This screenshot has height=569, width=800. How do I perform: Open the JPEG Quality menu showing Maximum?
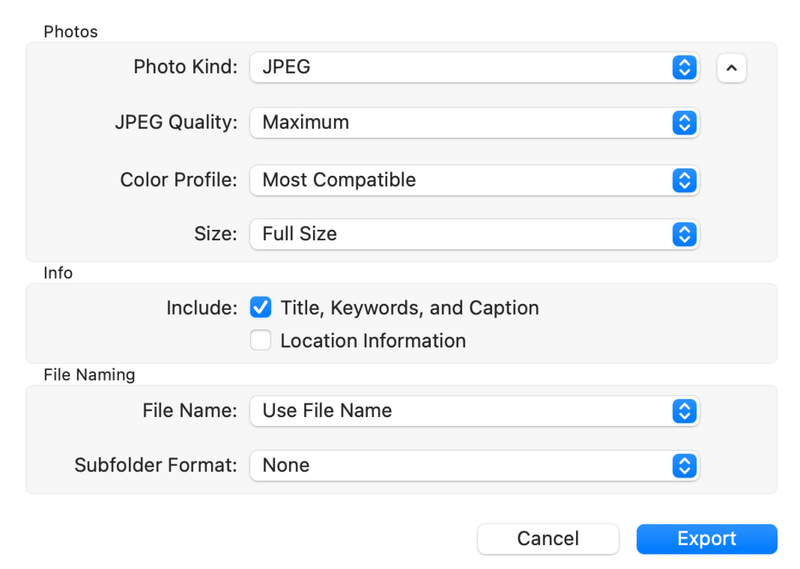[x=460, y=123]
